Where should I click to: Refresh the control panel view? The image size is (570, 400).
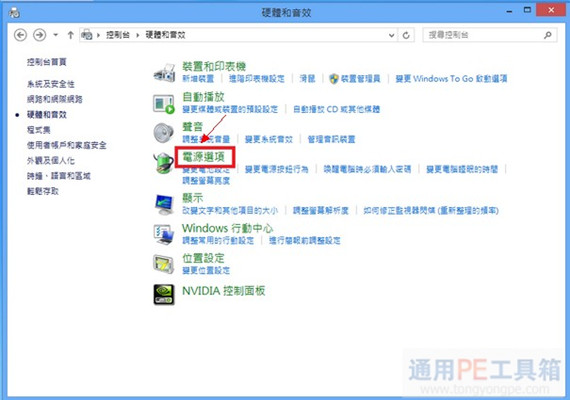[406, 35]
